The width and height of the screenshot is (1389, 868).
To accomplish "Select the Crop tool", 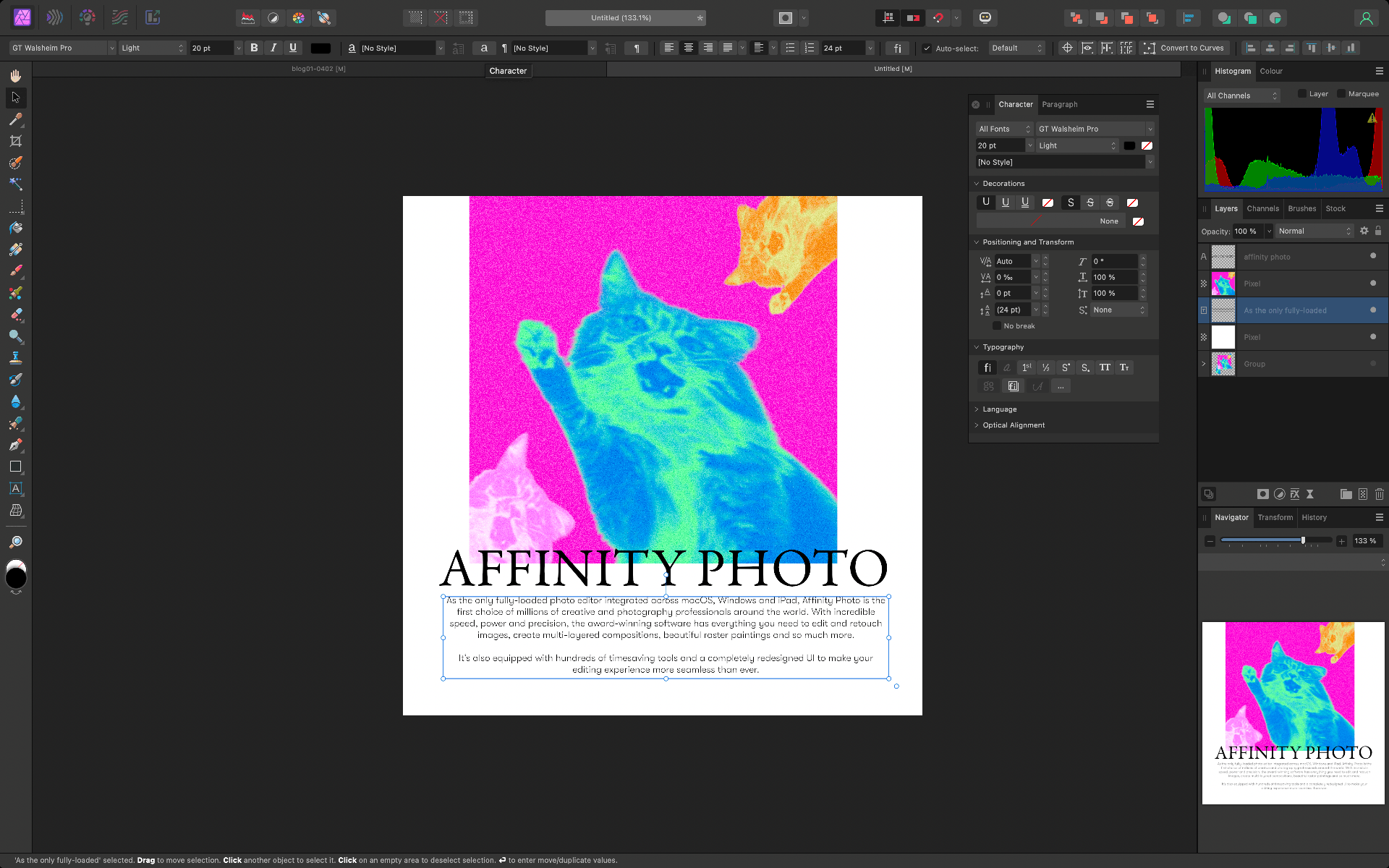I will pos(15,141).
